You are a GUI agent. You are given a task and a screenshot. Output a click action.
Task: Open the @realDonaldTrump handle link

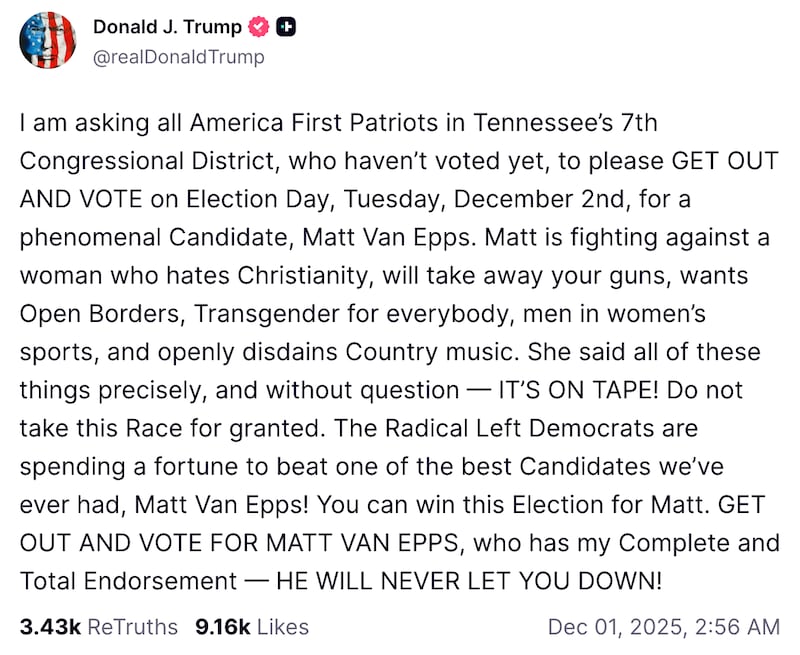(x=178, y=57)
